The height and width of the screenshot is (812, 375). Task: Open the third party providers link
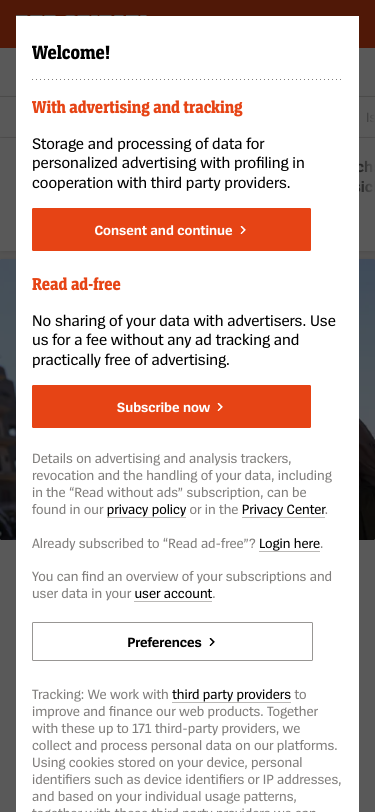232,694
